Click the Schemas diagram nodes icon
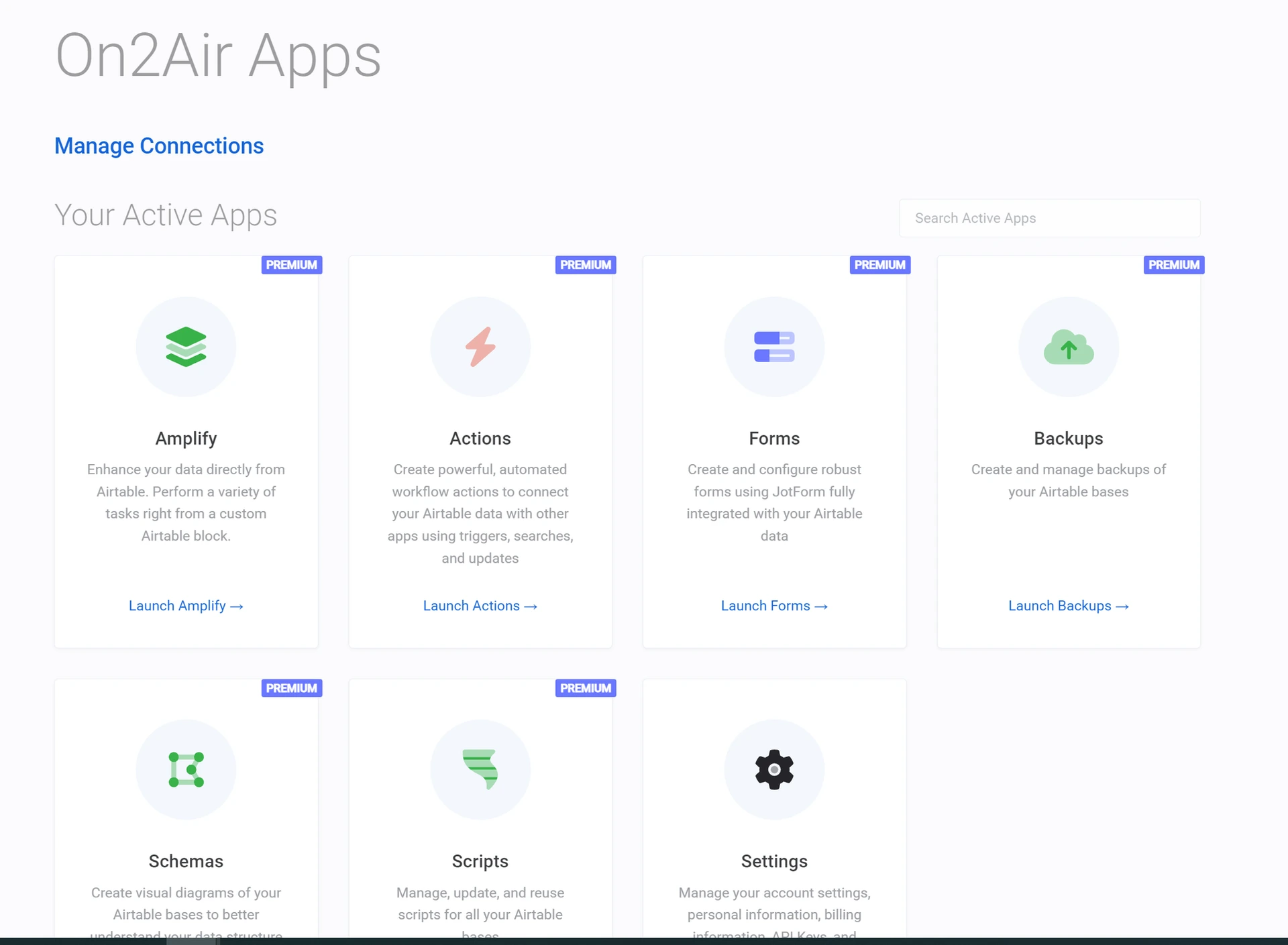The image size is (1288, 945). click(x=186, y=769)
